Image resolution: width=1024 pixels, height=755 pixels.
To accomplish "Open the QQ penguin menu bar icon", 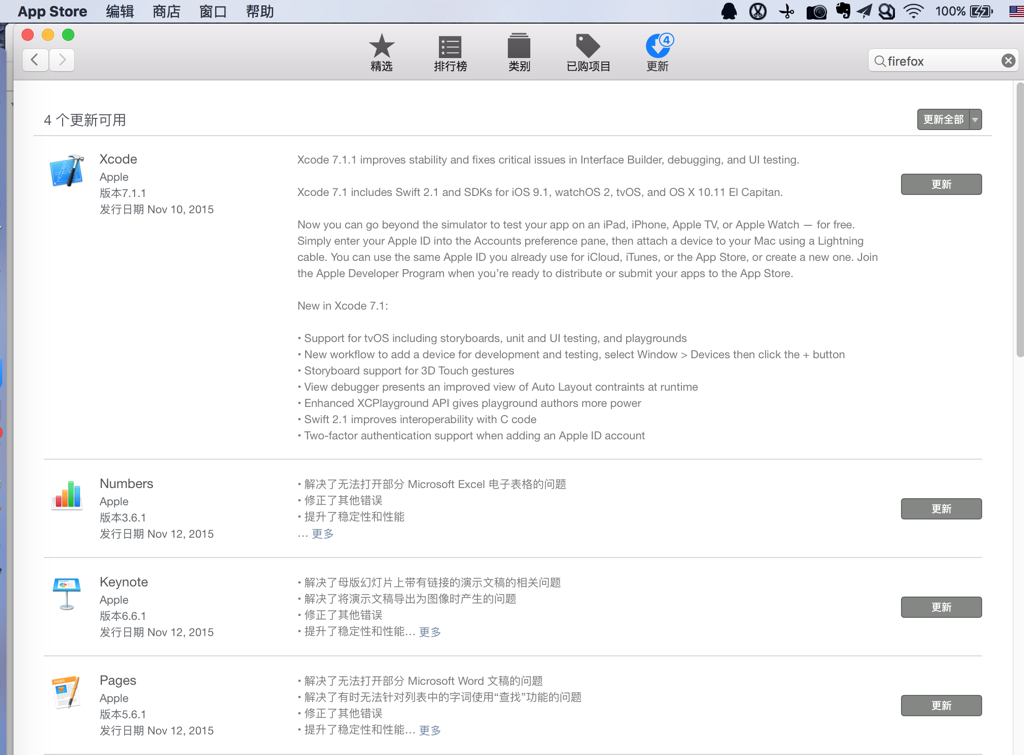I will click(x=729, y=11).
